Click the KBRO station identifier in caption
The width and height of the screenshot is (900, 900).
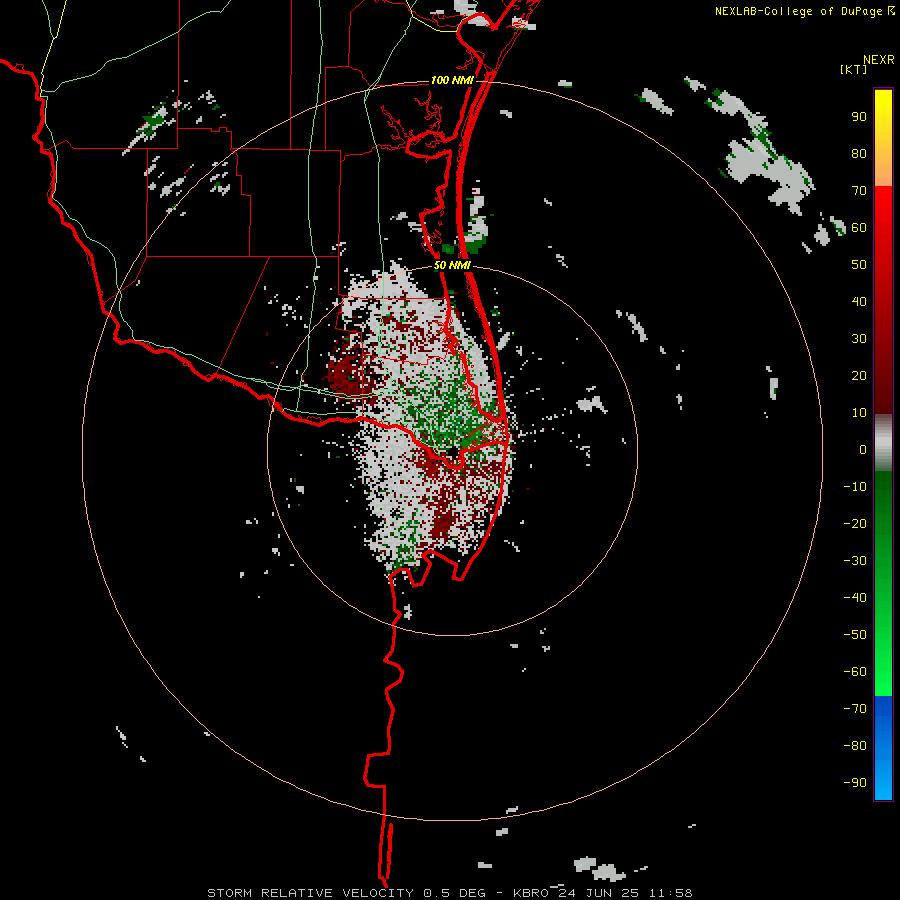click(x=531, y=893)
